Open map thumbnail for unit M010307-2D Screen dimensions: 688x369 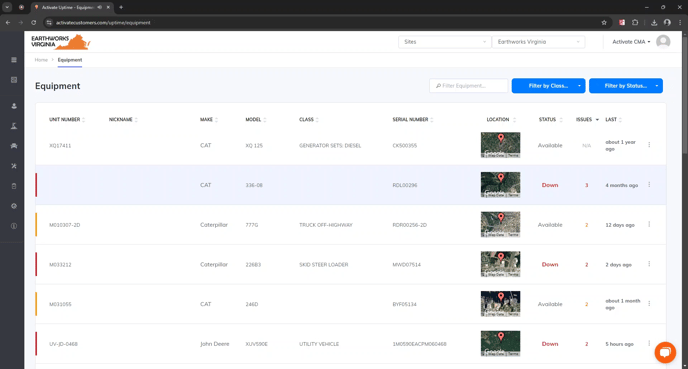pyautogui.click(x=500, y=224)
